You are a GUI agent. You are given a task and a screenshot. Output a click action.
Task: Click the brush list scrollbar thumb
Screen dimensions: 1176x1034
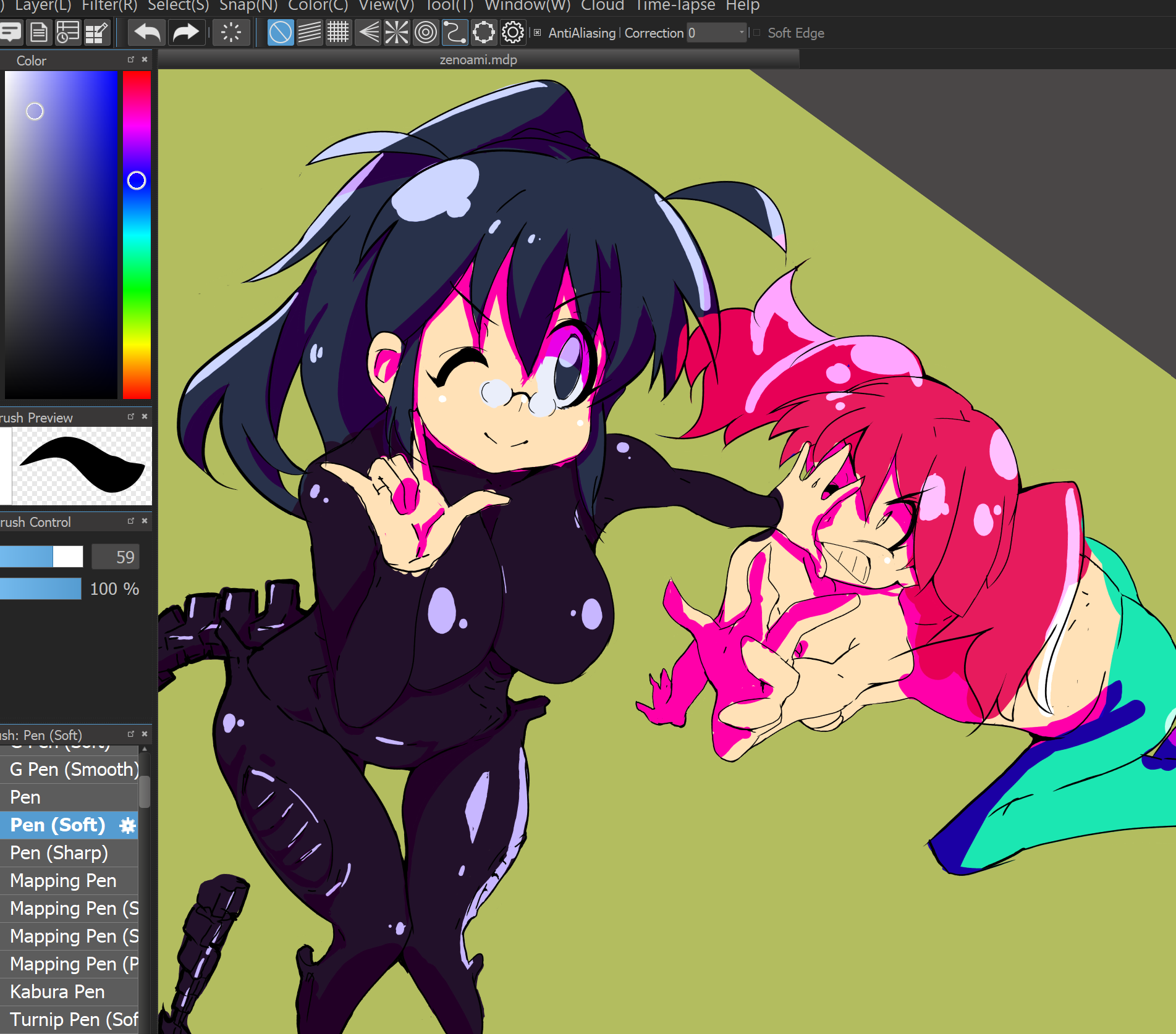[145, 792]
